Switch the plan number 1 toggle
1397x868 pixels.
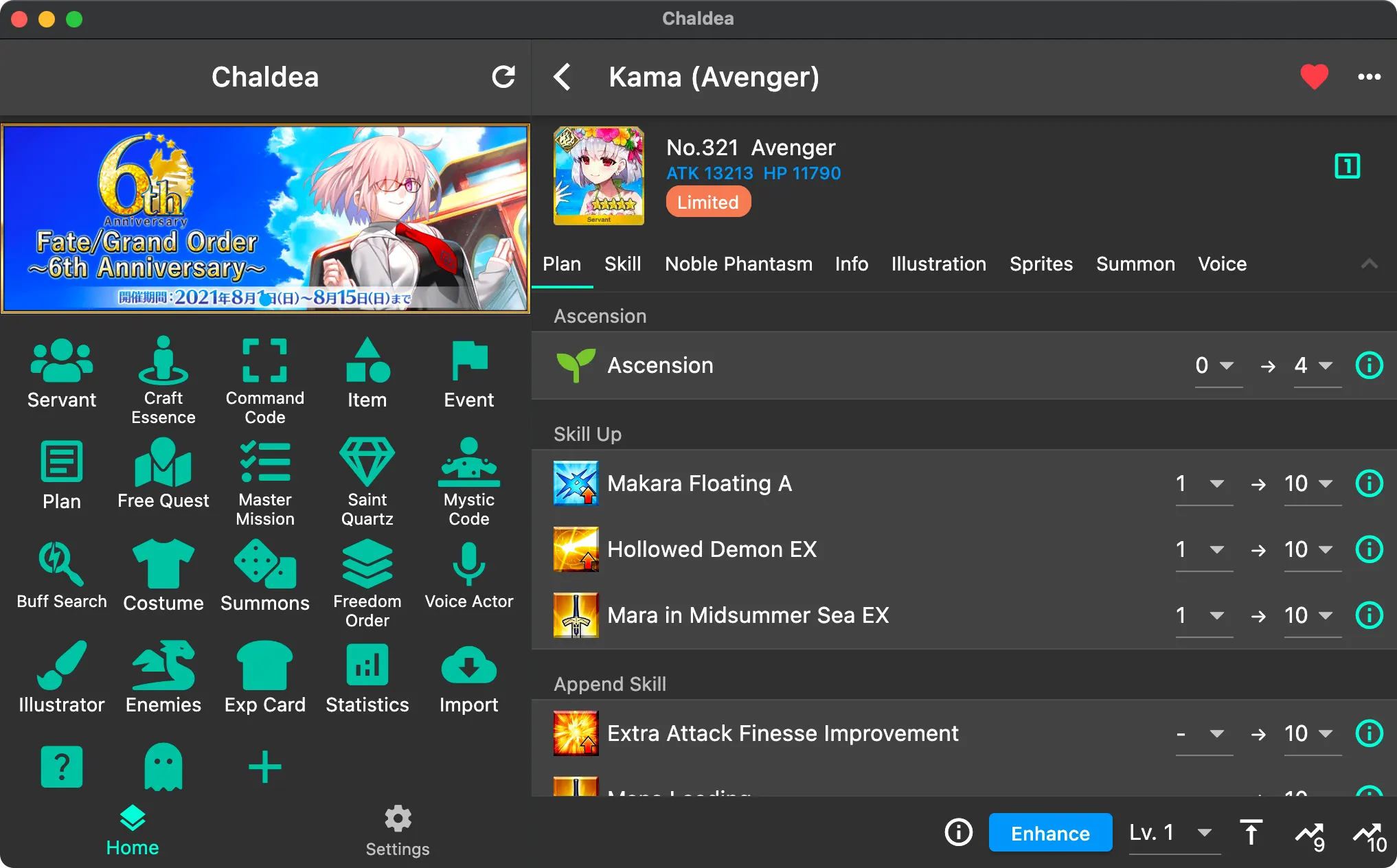pyautogui.click(x=1346, y=166)
